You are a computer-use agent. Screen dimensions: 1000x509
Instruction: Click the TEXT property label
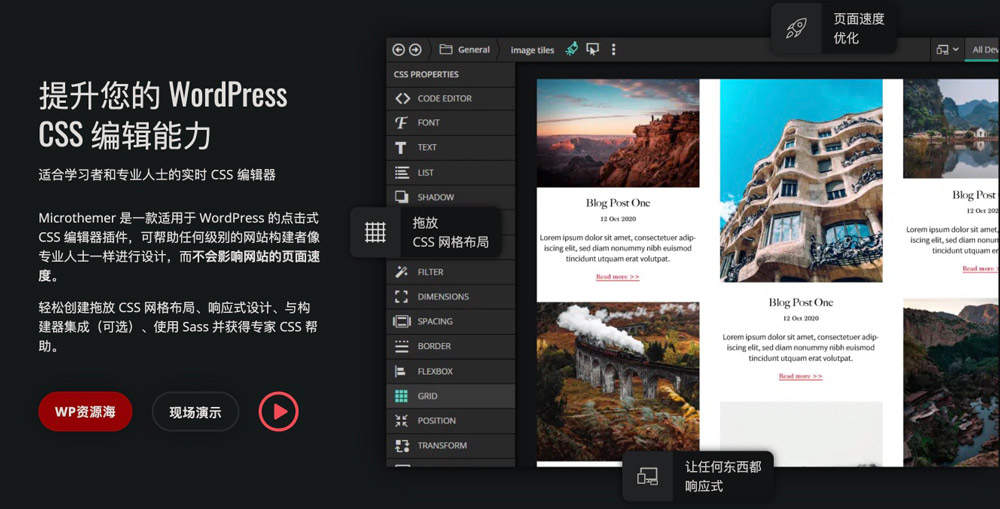coord(427,147)
